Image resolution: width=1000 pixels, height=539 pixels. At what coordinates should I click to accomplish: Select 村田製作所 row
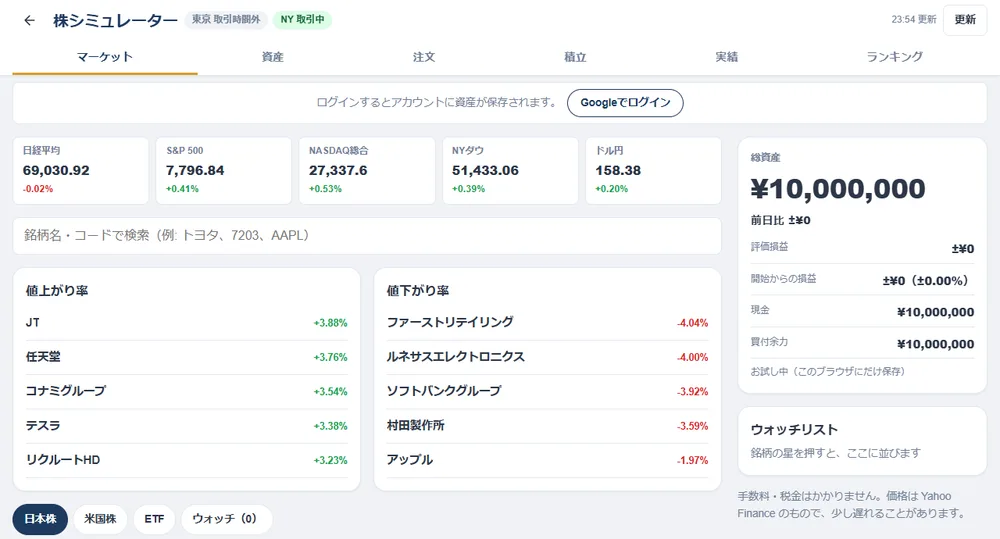pyautogui.click(x=547, y=426)
